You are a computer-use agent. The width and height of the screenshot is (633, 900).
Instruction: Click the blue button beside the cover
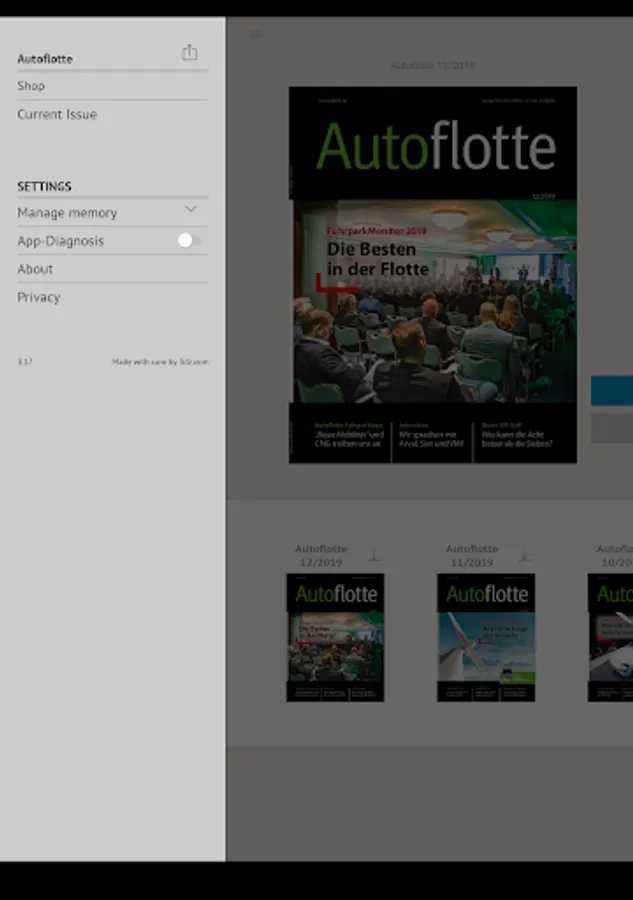[x=612, y=390]
